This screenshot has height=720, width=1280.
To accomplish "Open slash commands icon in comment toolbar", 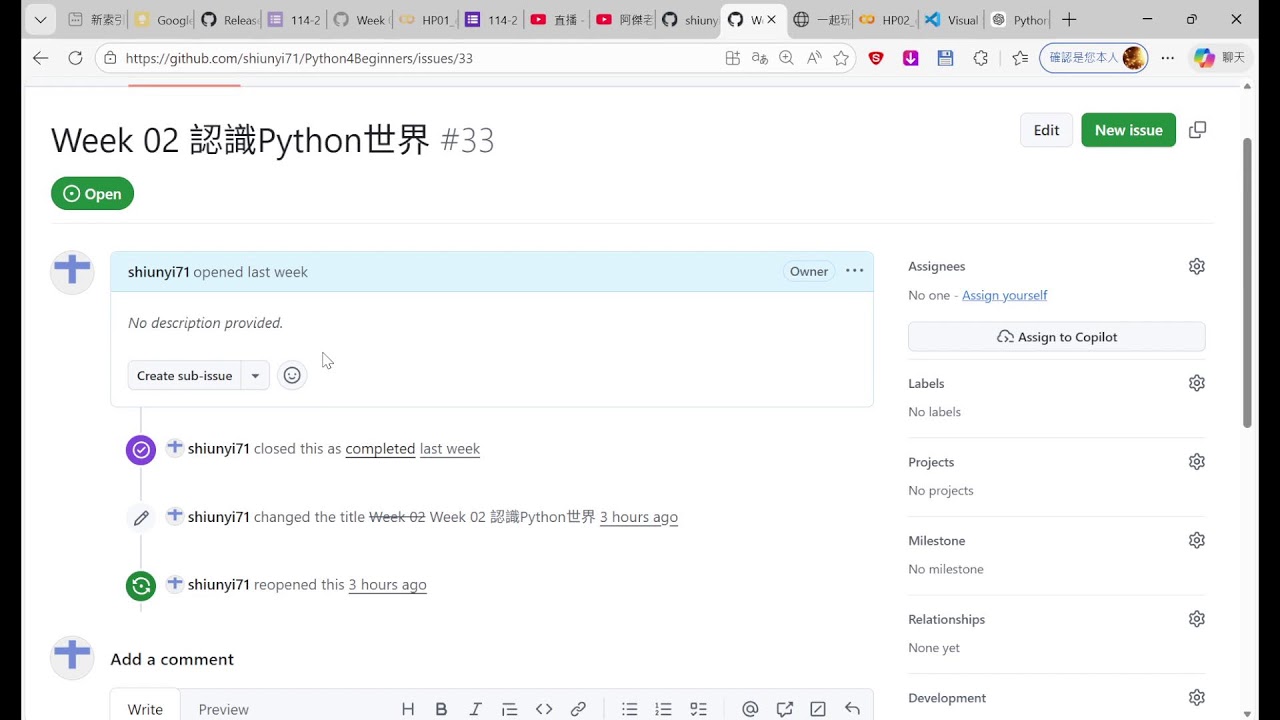I will (818, 709).
